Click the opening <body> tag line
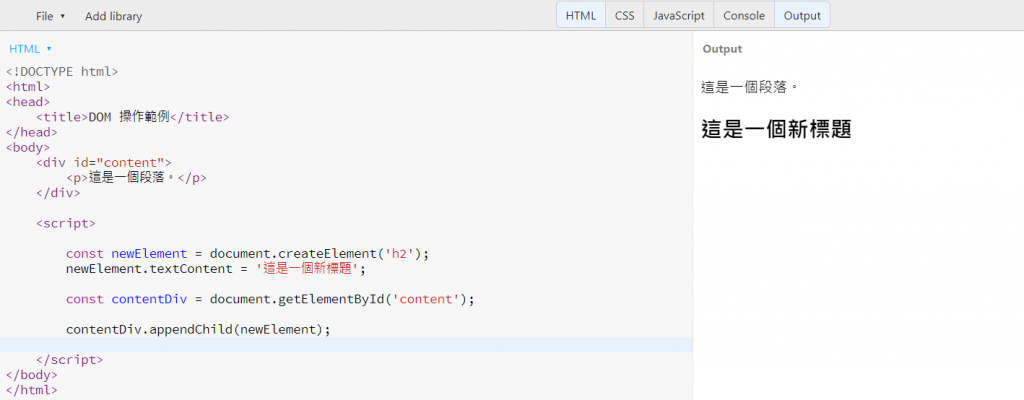 [x=27, y=148]
